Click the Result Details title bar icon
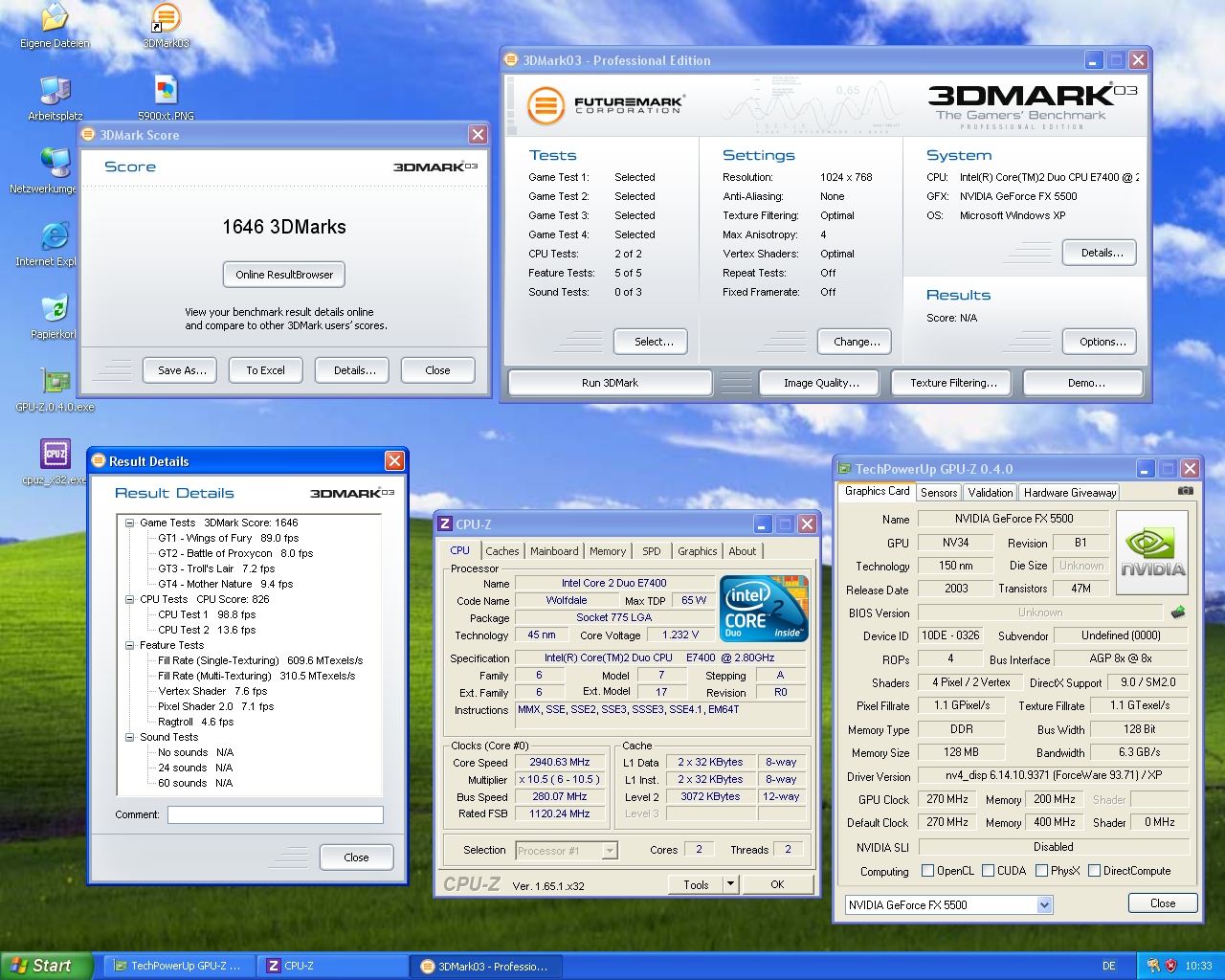 pyautogui.click(x=98, y=460)
